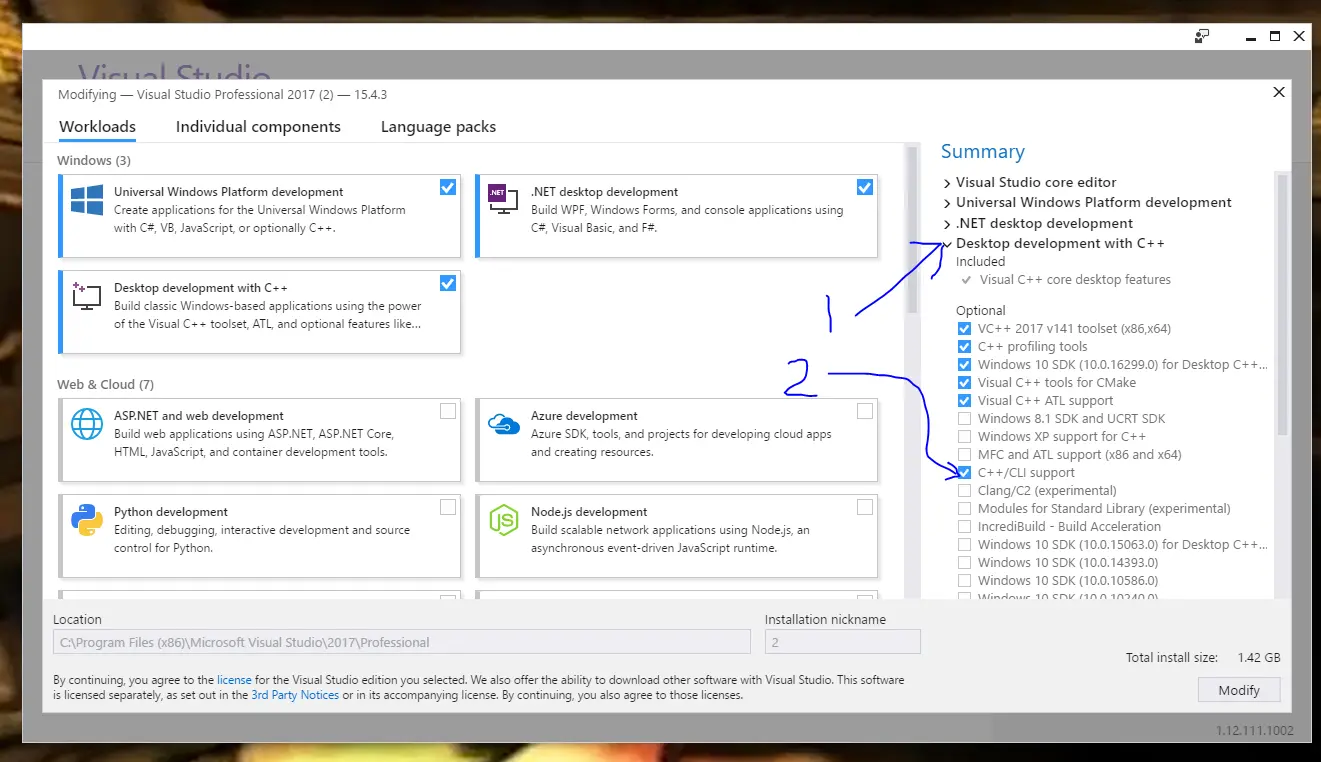Uncheck Visual C++ ATL support option
This screenshot has height=762, width=1321.
click(x=964, y=400)
